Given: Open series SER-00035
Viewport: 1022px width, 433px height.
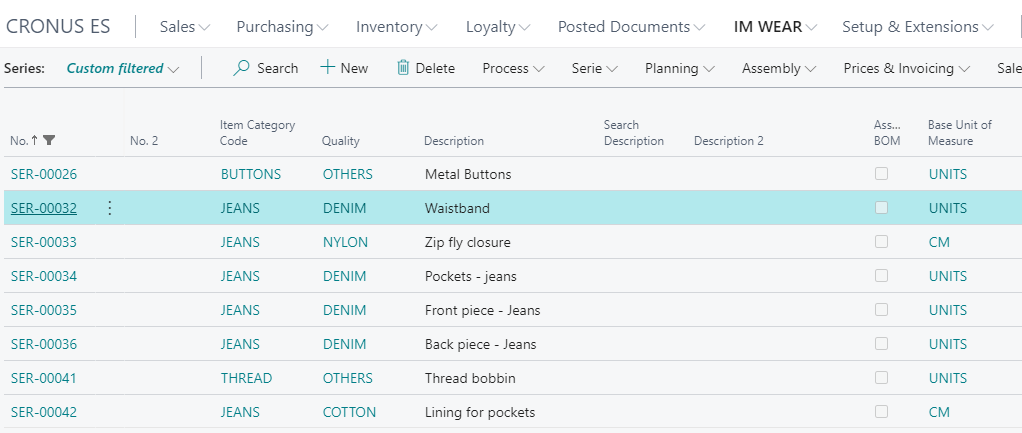Looking at the screenshot, I should [x=44, y=310].
